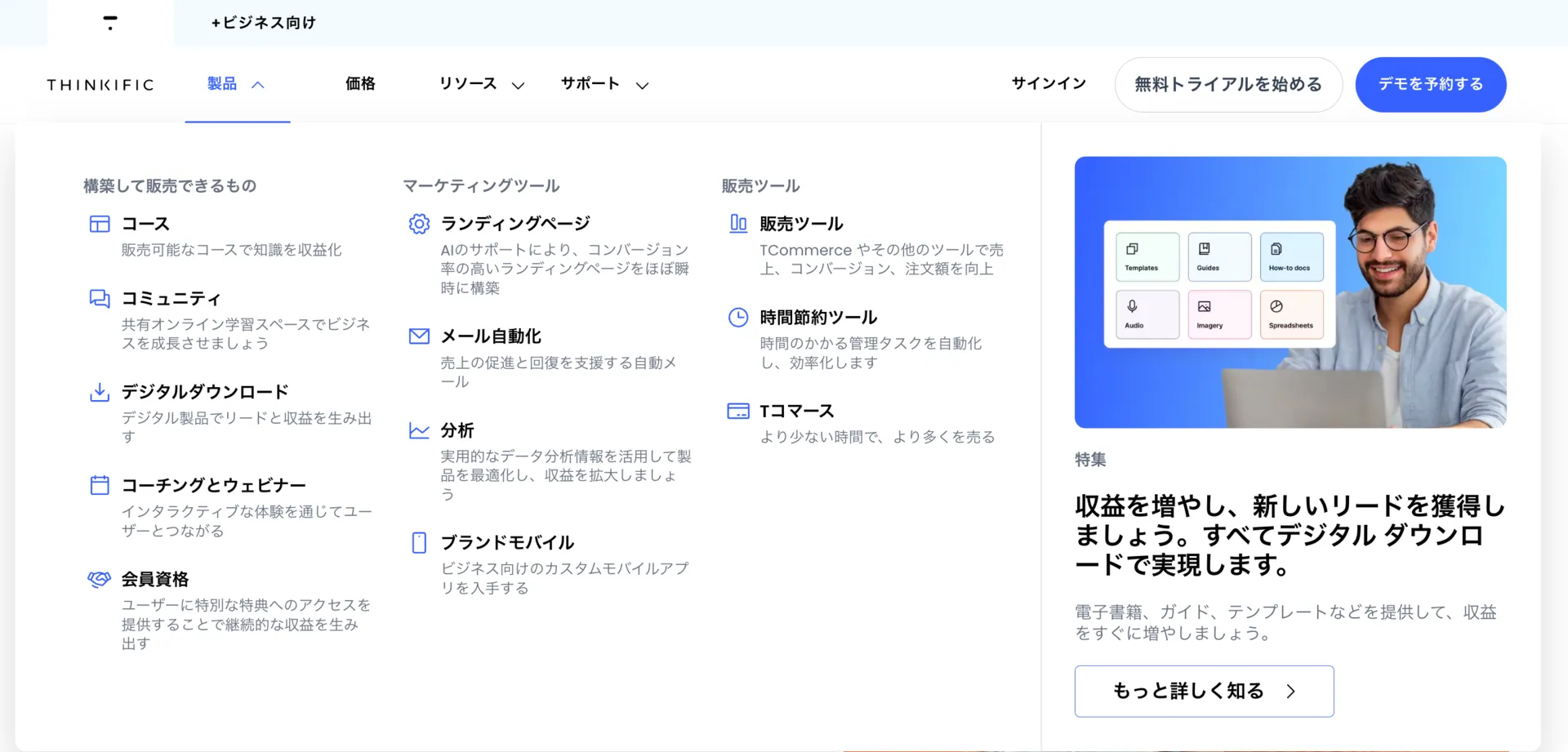Click the ブランドモバイル phone icon
This screenshot has height=752, width=1568.
coord(419,543)
